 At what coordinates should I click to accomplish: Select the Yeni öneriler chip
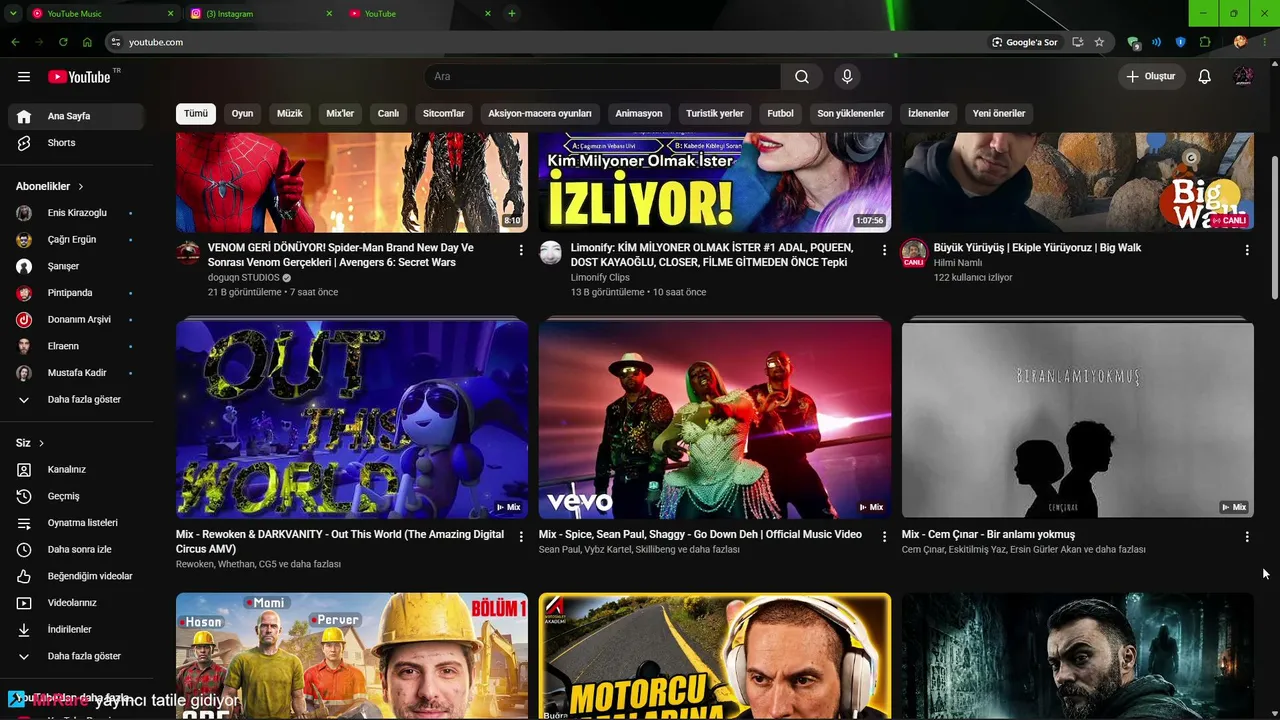(x=999, y=114)
